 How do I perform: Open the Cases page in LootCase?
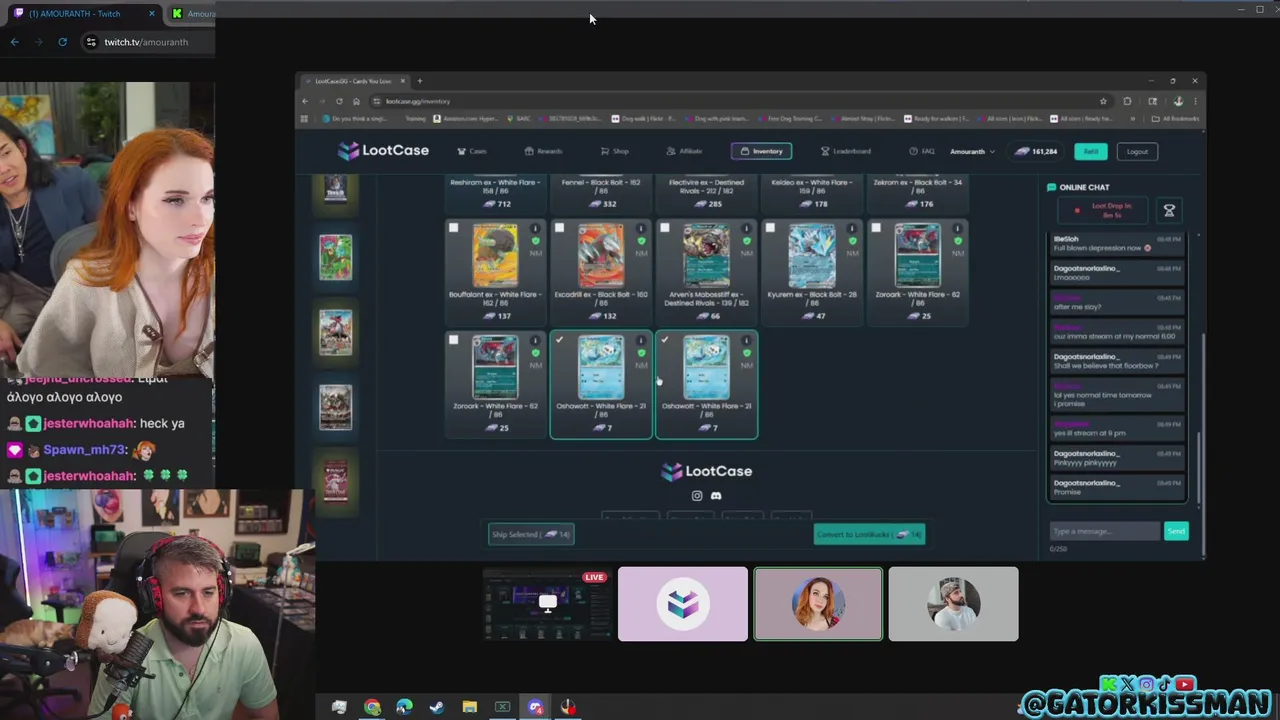point(472,151)
